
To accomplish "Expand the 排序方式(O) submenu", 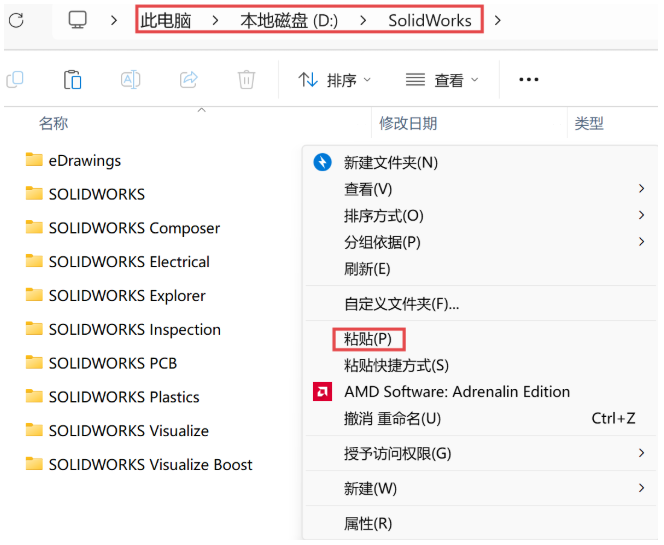I will 384,215.
